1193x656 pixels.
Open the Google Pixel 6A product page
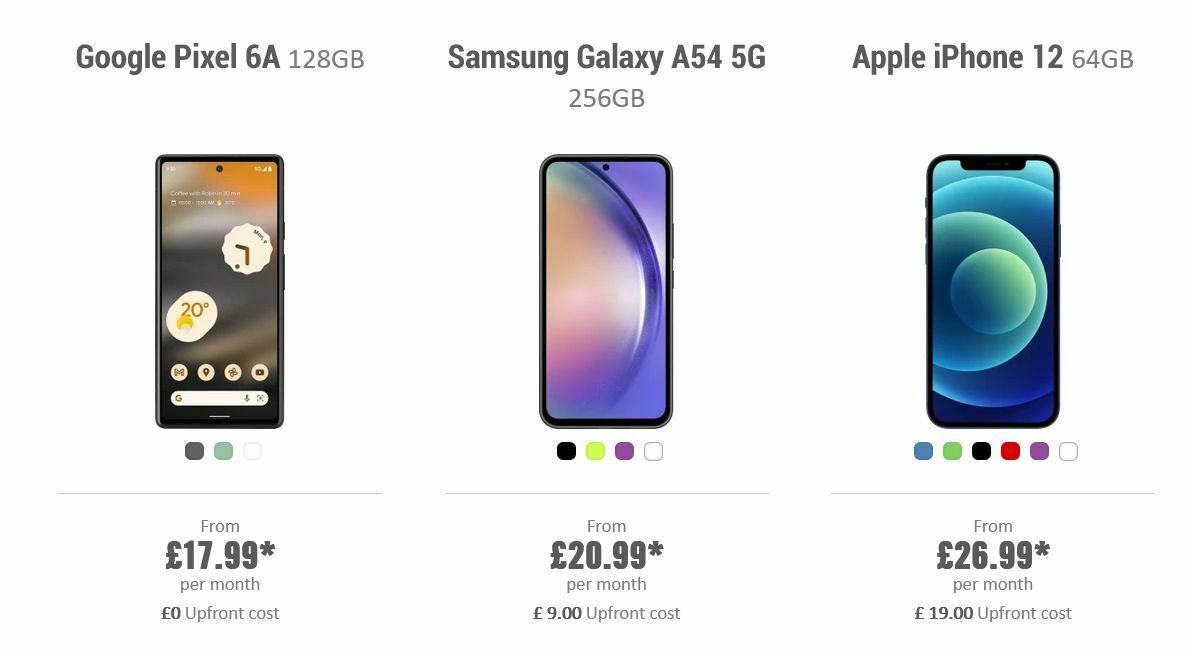(220, 57)
